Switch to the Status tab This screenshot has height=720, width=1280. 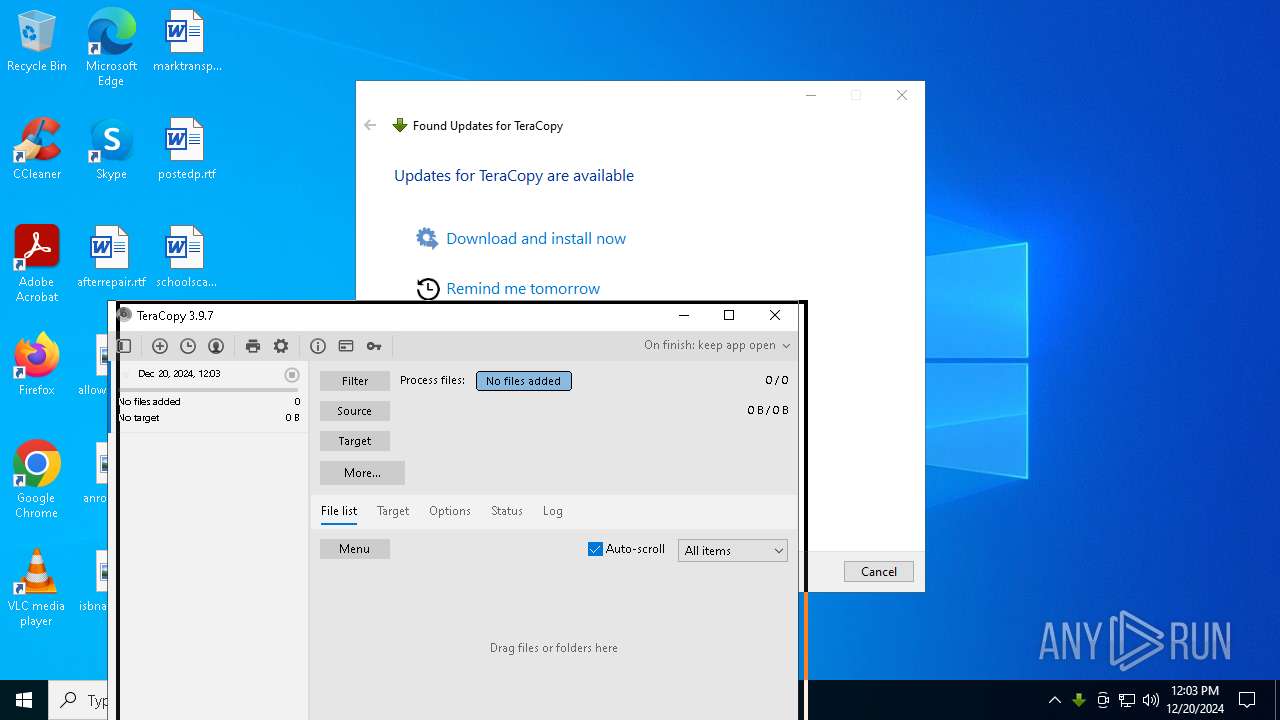[507, 511]
